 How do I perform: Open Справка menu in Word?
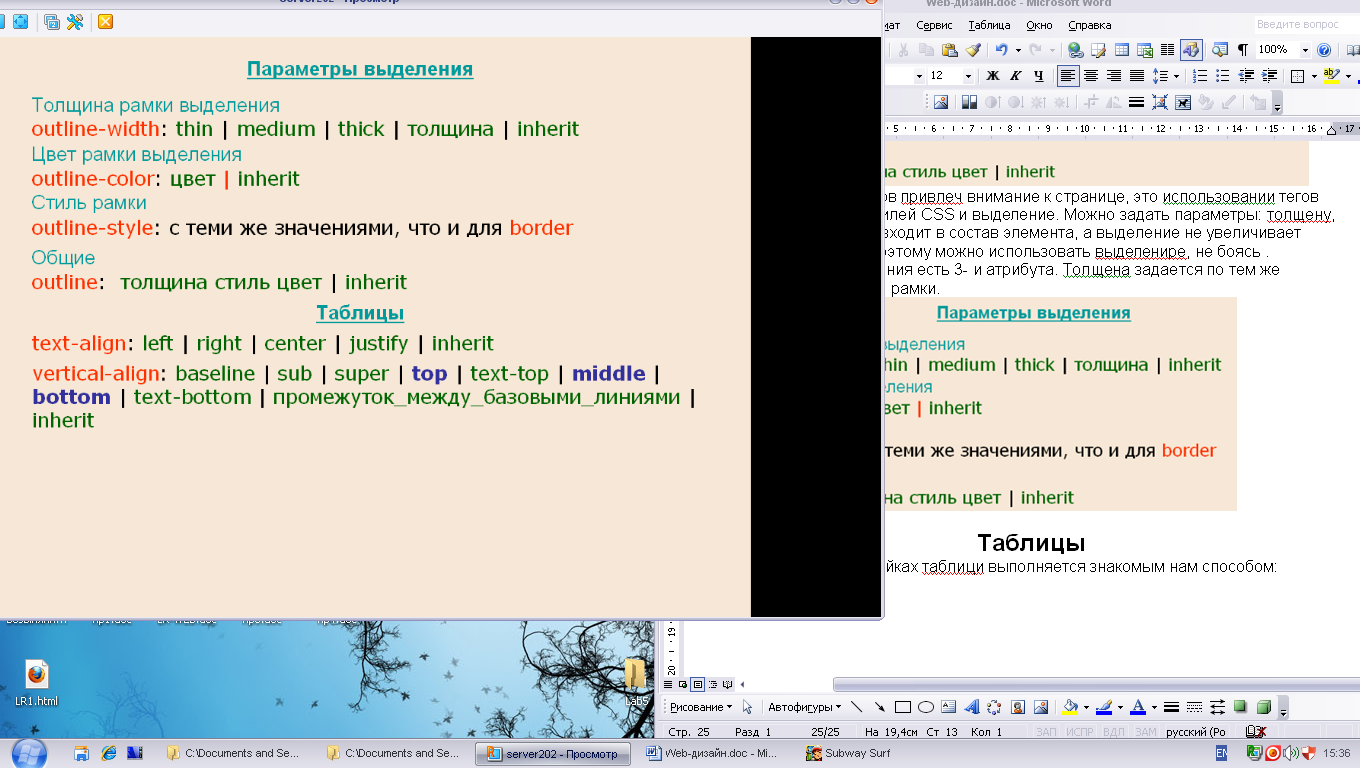[1090, 25]
